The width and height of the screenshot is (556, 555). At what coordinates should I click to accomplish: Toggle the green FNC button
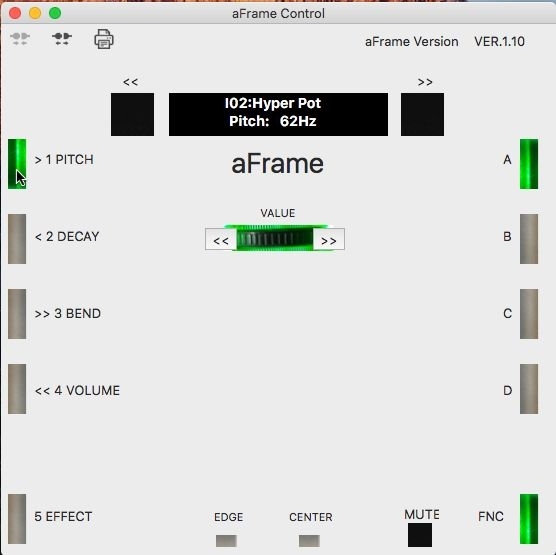pos(529,519)
